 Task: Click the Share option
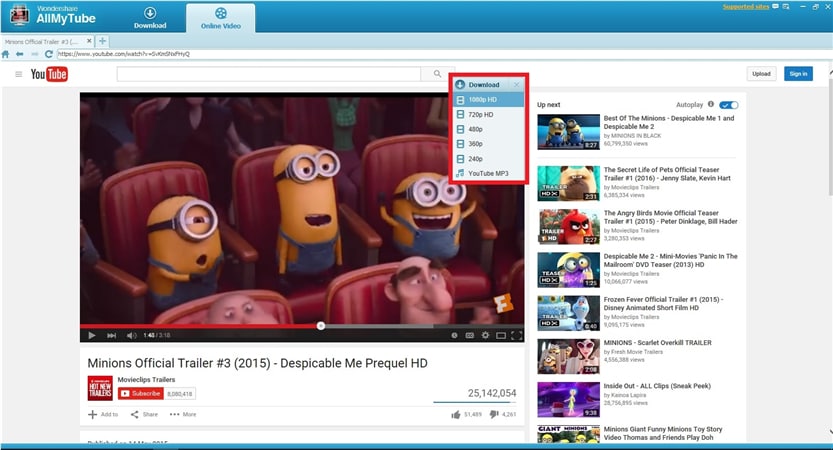(144, 414)
